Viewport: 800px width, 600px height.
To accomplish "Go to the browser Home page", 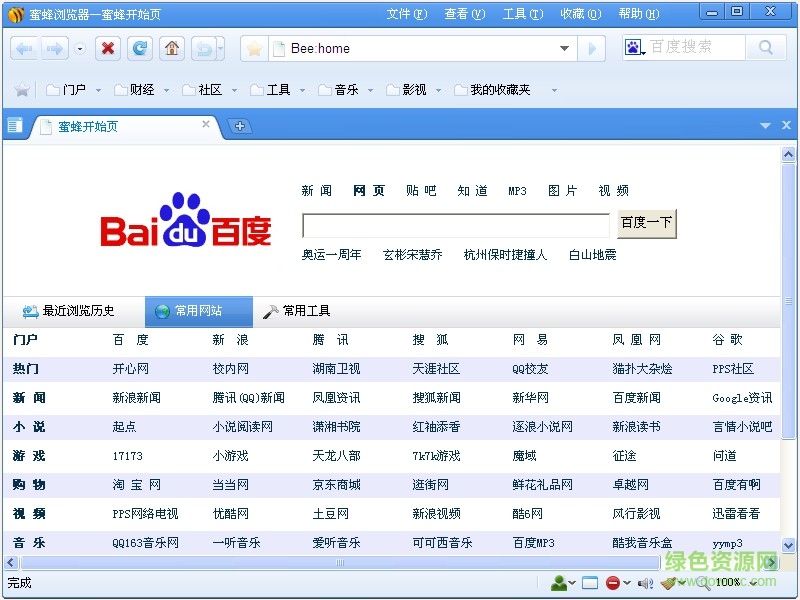I will 171,47.
